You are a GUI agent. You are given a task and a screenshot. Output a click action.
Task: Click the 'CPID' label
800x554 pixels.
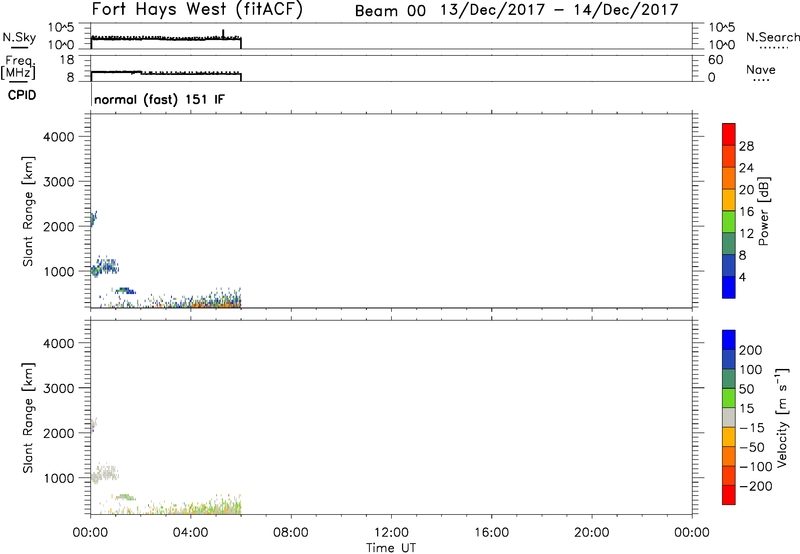[22, 95]
